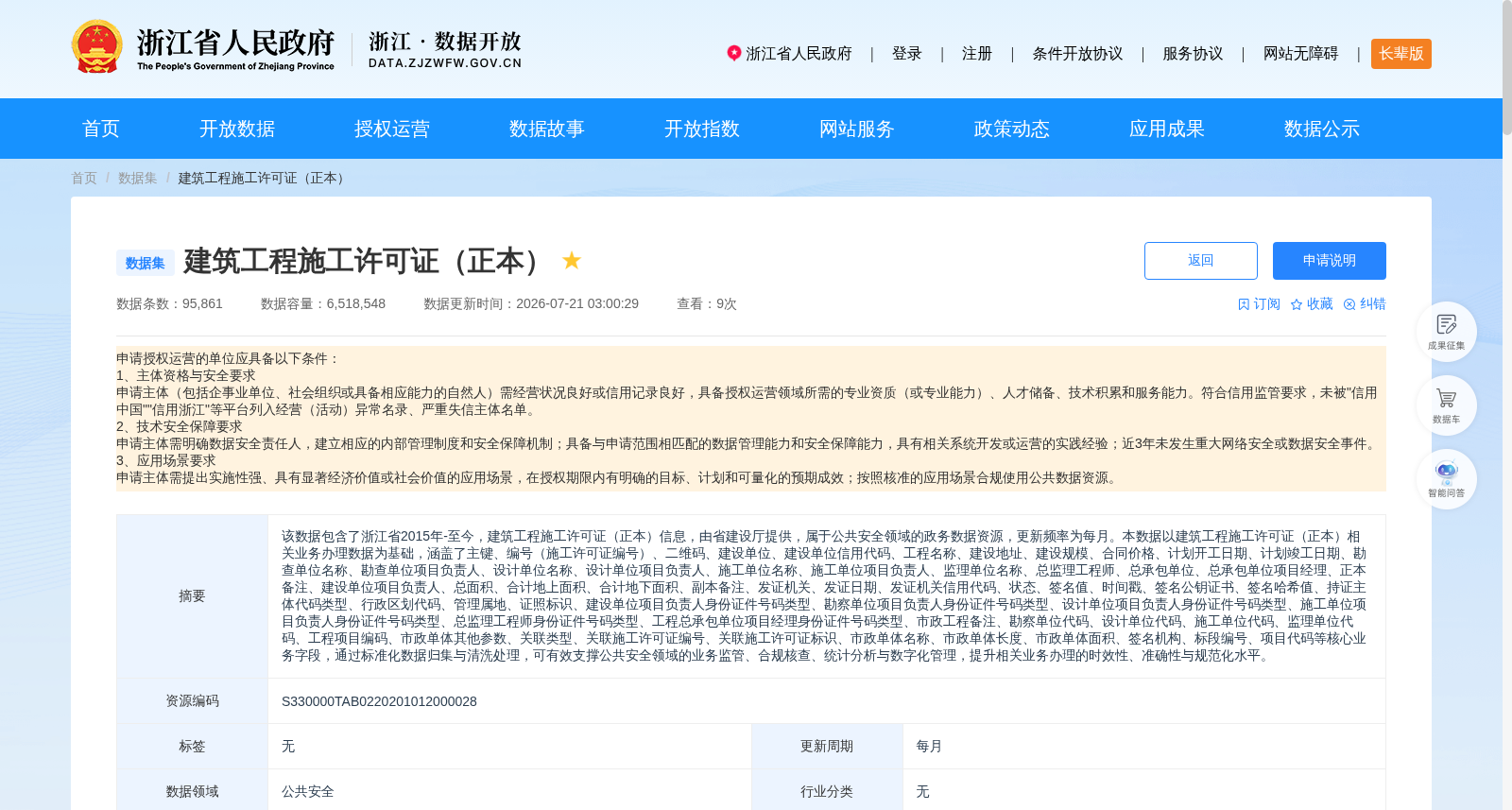Click the 数据集 blue tag label
1512x810 pixels.
[146, 263]
